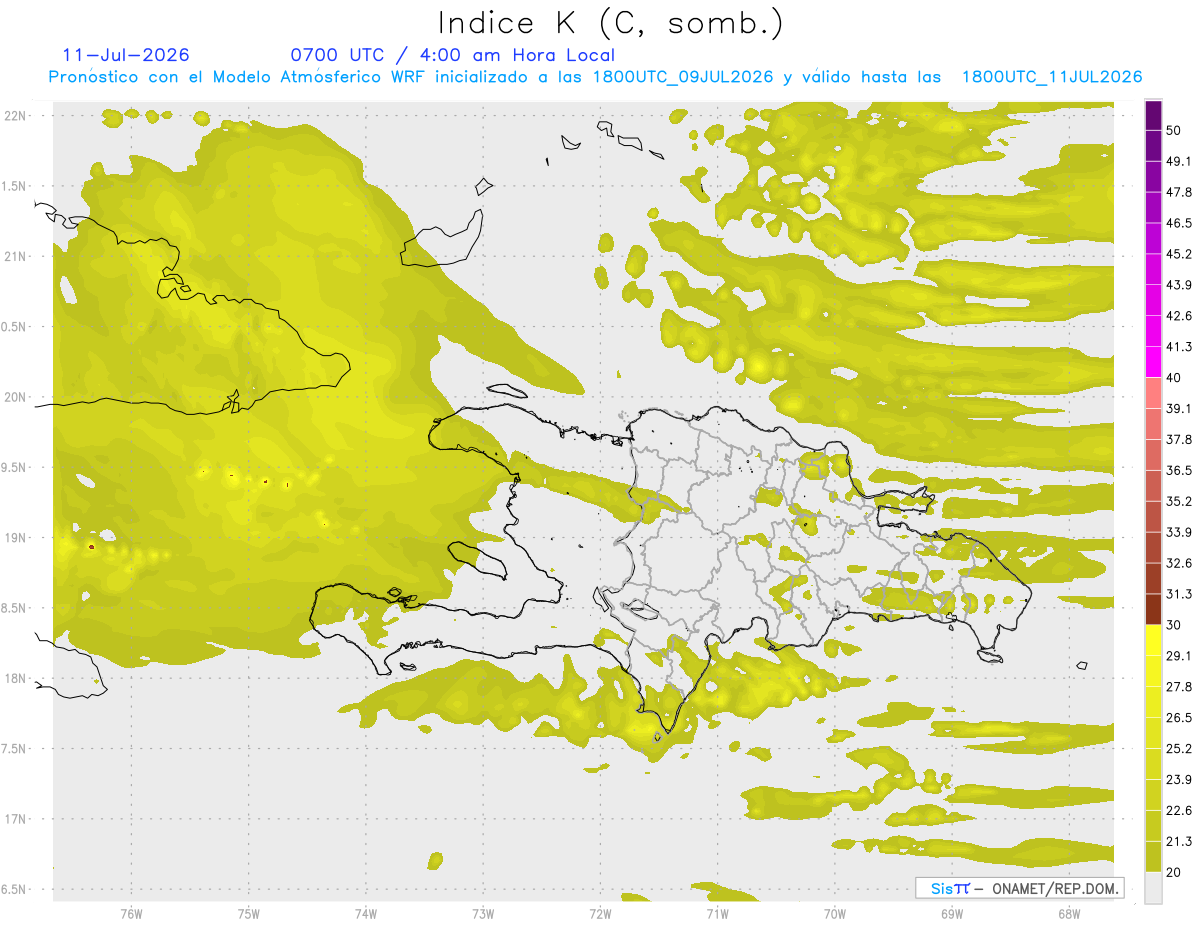Click the colorbar label '29.1'
Screen dimensions: 1200x927
(x=1179, y=655)
